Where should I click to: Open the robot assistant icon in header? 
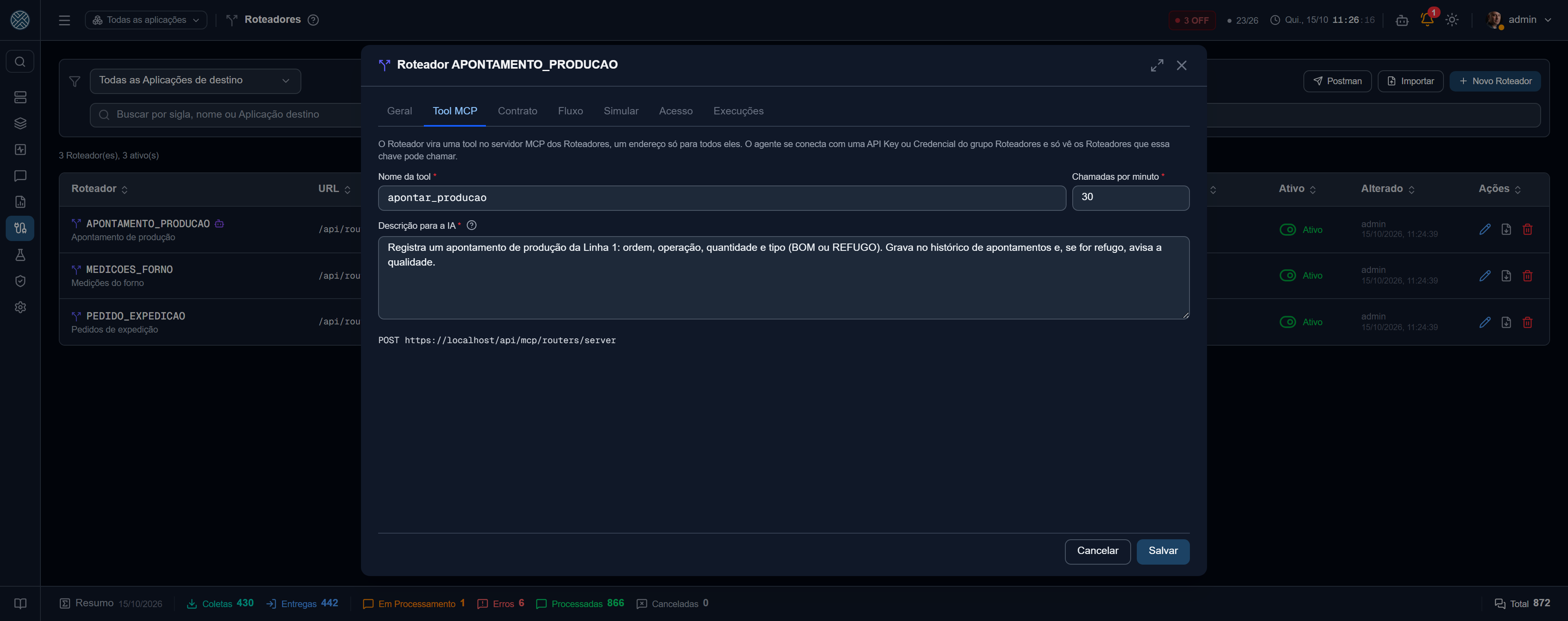click(1402, 20)
